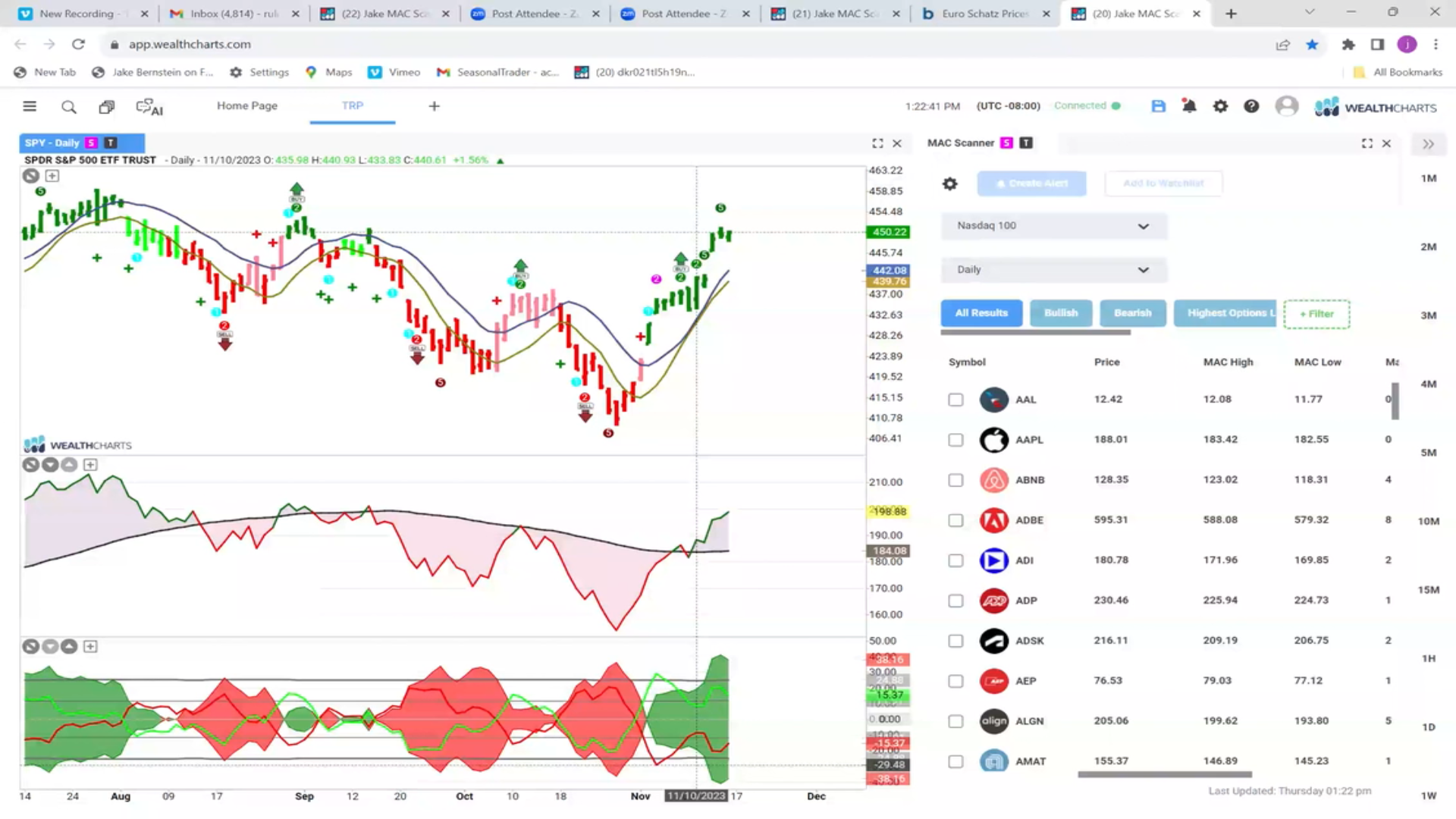1456x819 pixels.
Task: Switch to the Home Page tab
Action: [247, 106]
